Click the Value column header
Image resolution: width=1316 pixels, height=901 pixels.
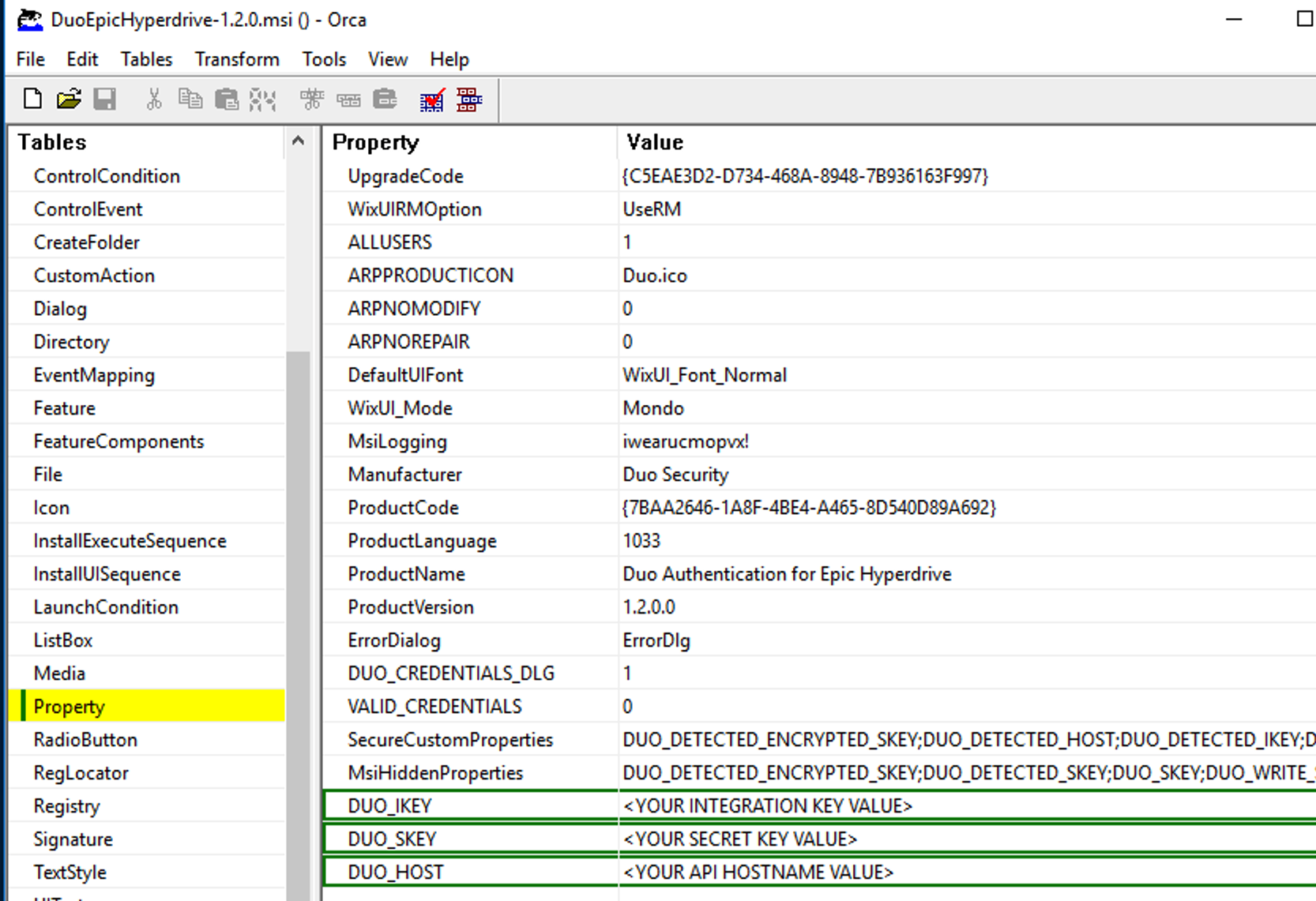pyautogui.click(x=655, y=142)
